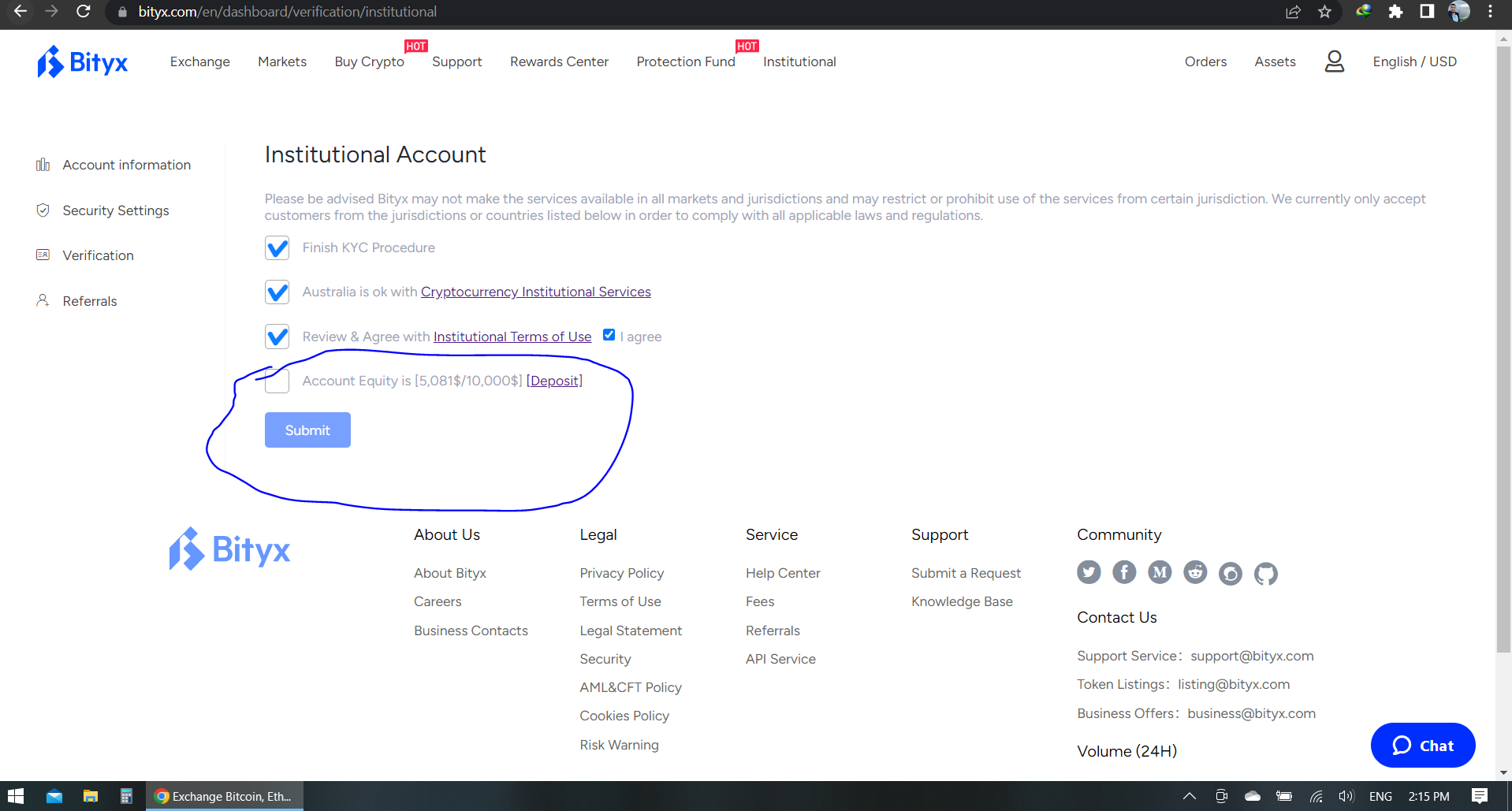Click the browser back arrow

click(x=20, y=12)
